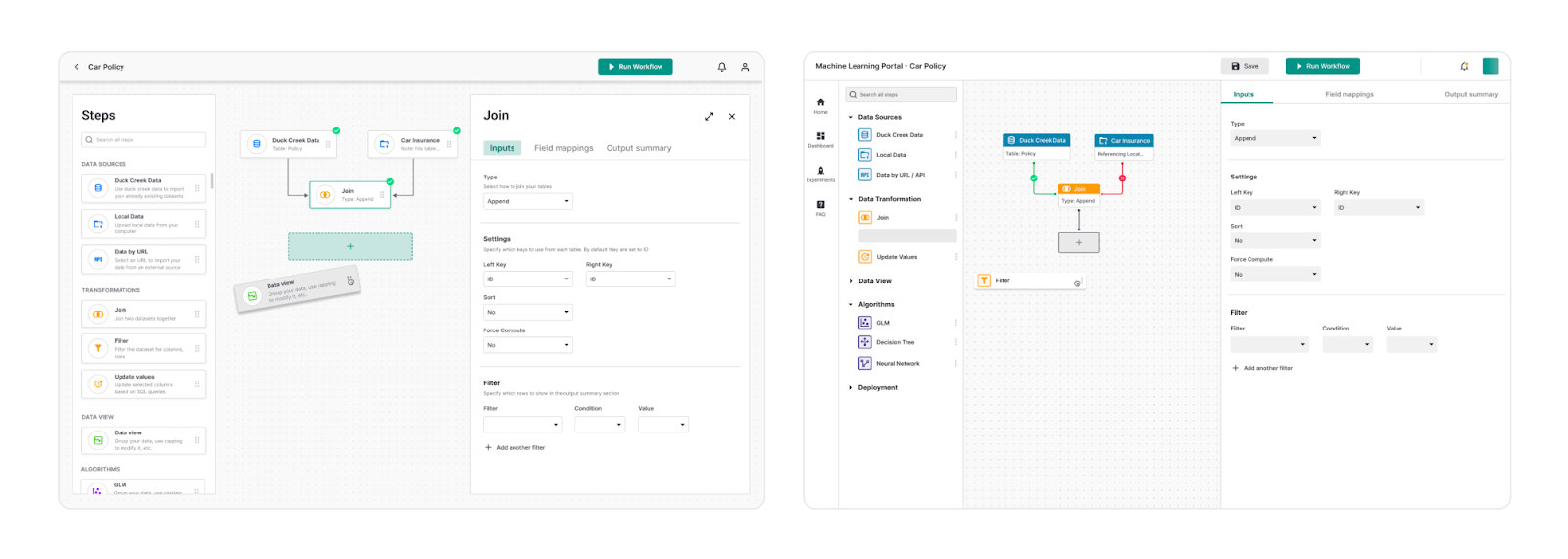Close the Join panel with the X
The height and width of the screenshot is (559, 1568).
[x=732, y=117]
